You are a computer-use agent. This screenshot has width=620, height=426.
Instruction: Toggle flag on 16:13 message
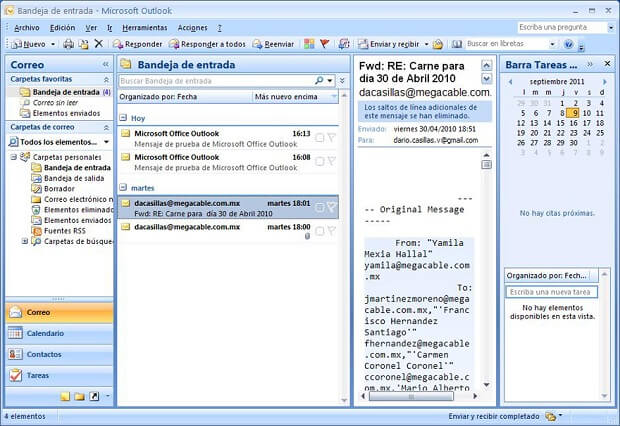tap(332, 138)
